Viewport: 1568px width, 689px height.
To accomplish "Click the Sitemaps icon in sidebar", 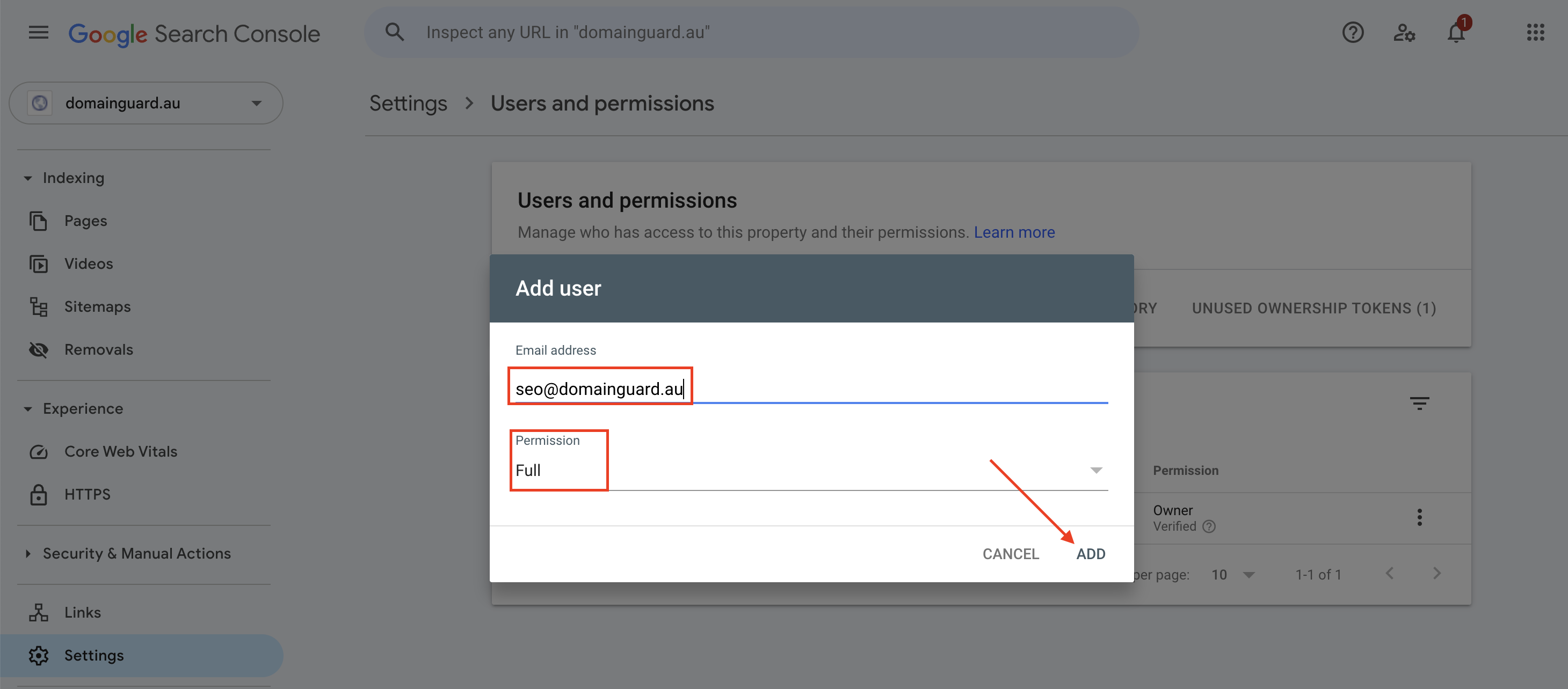I will pos(38,307).
